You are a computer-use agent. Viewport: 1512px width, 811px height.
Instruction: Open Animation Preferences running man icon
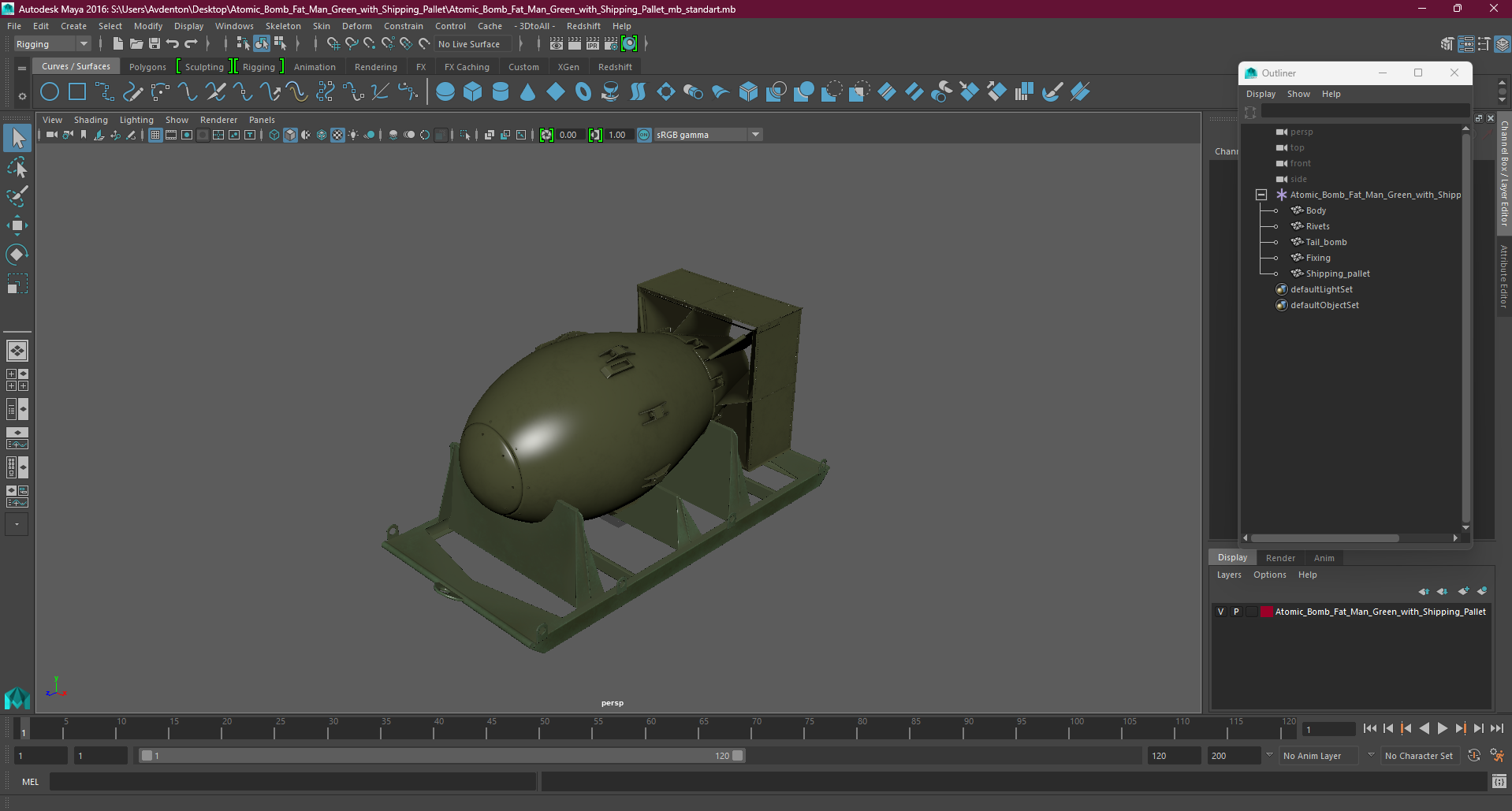[x=1497, y=756]
